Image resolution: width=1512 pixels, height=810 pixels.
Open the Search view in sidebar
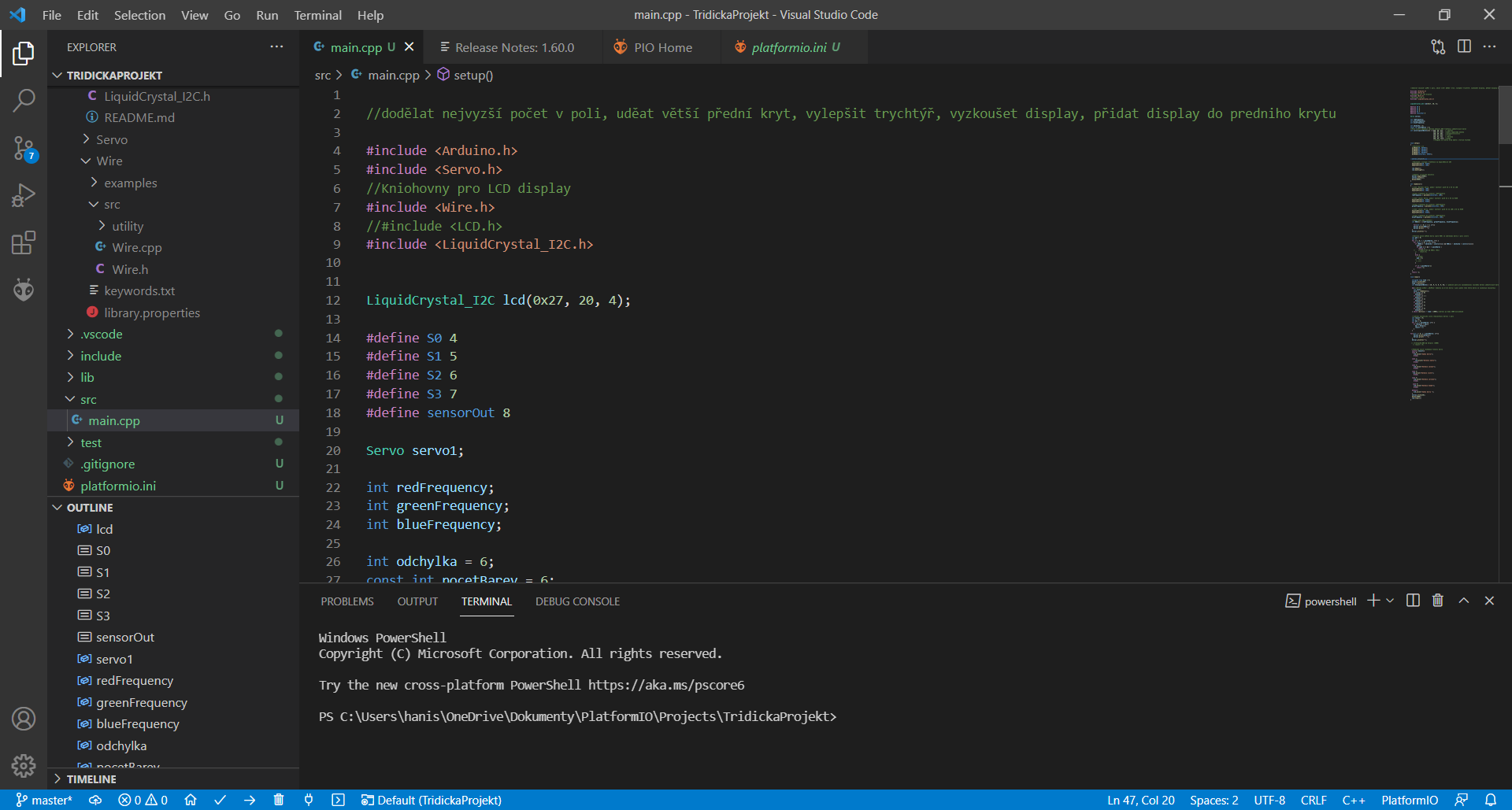pyautogui.click(x=24, y=101)
